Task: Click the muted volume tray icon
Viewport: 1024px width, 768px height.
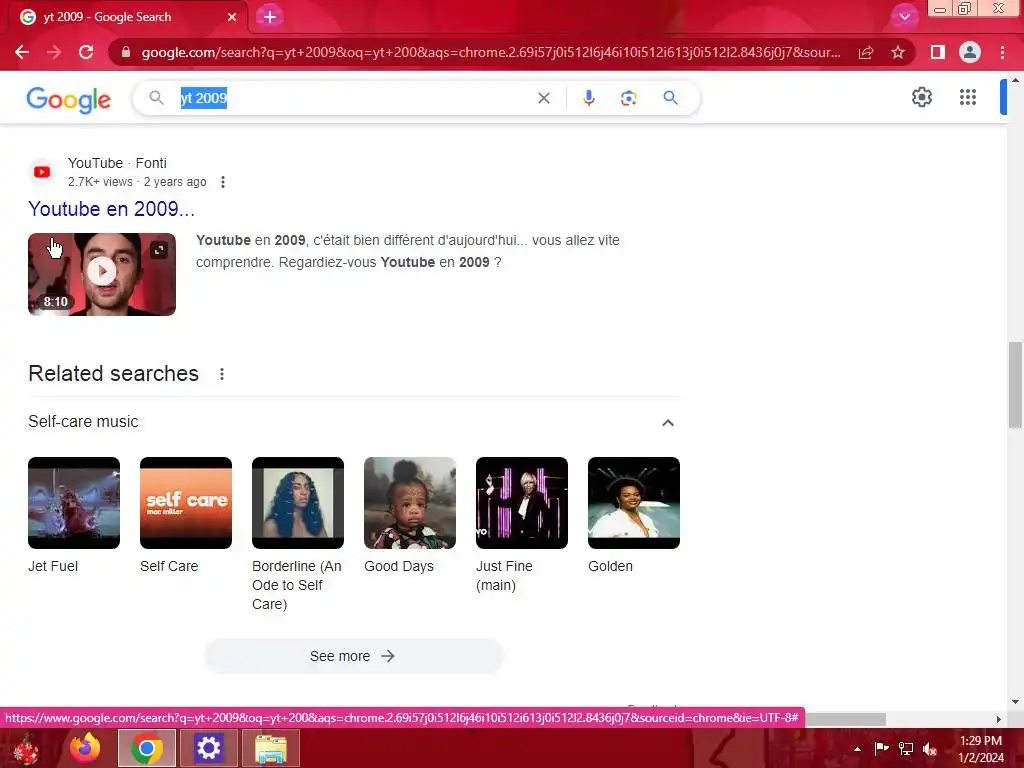Action: tap(930, 749)
